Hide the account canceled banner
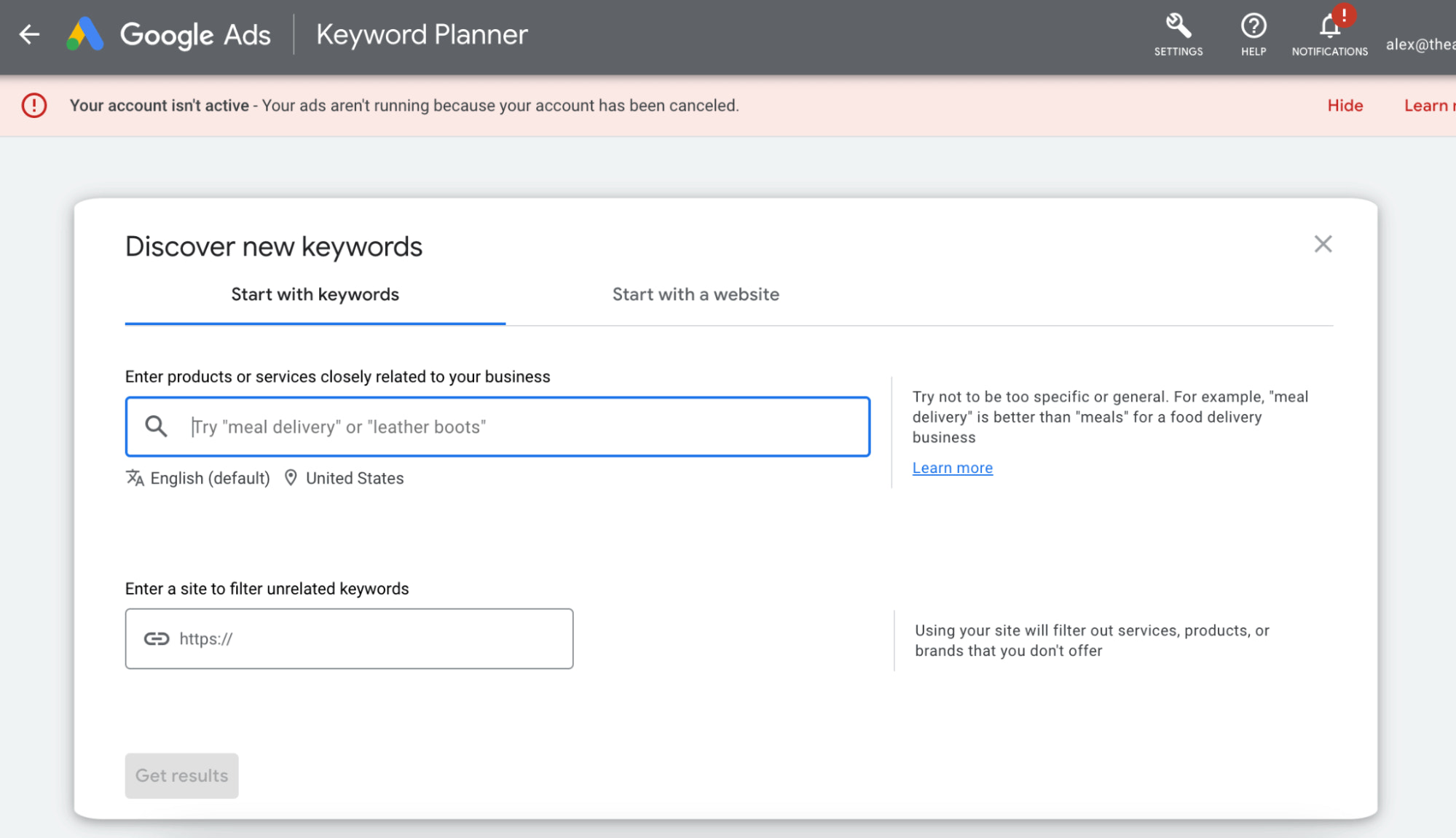 (1345, 106)
